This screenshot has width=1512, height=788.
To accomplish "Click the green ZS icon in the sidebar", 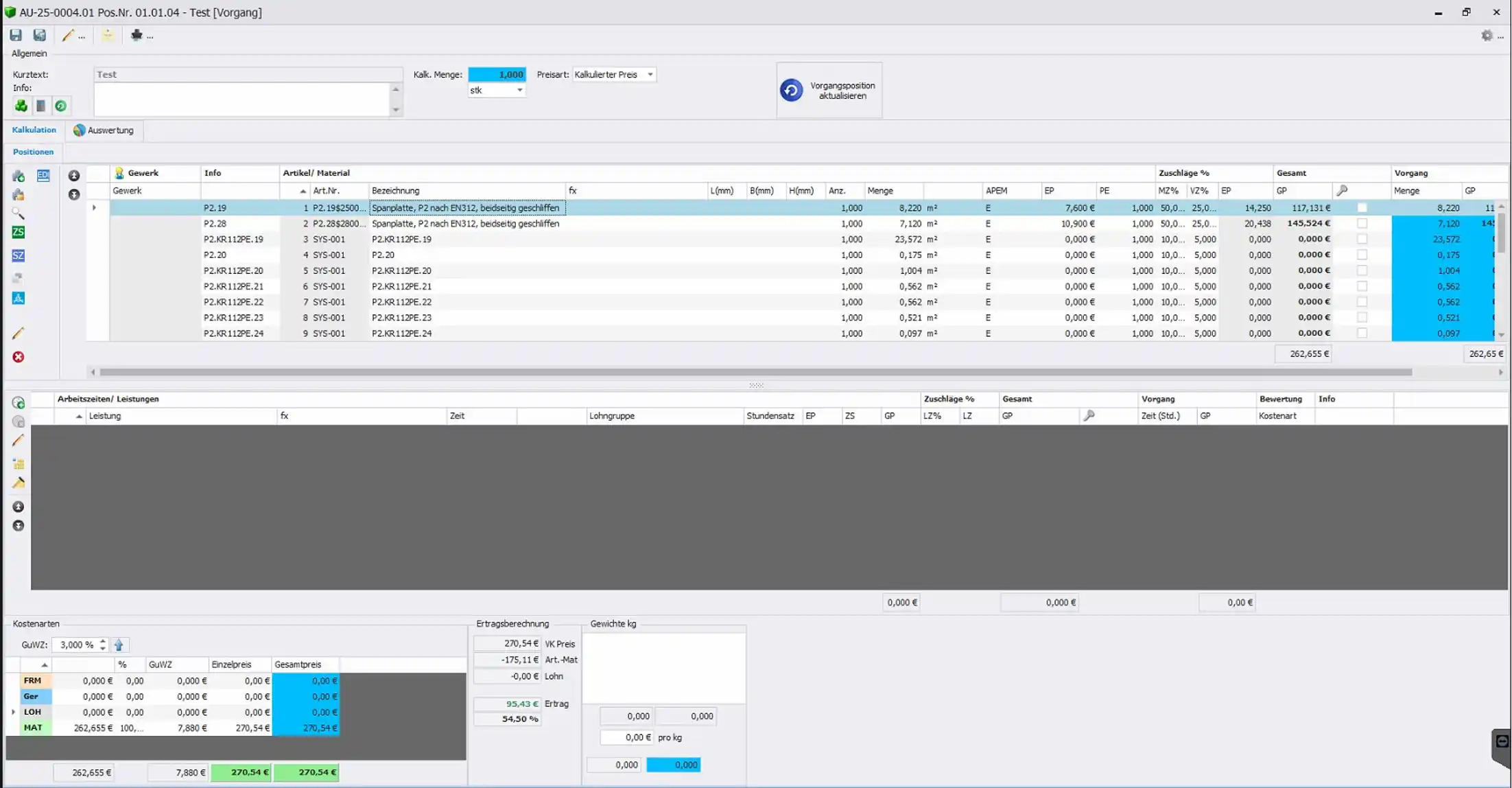I will [19, 232].
